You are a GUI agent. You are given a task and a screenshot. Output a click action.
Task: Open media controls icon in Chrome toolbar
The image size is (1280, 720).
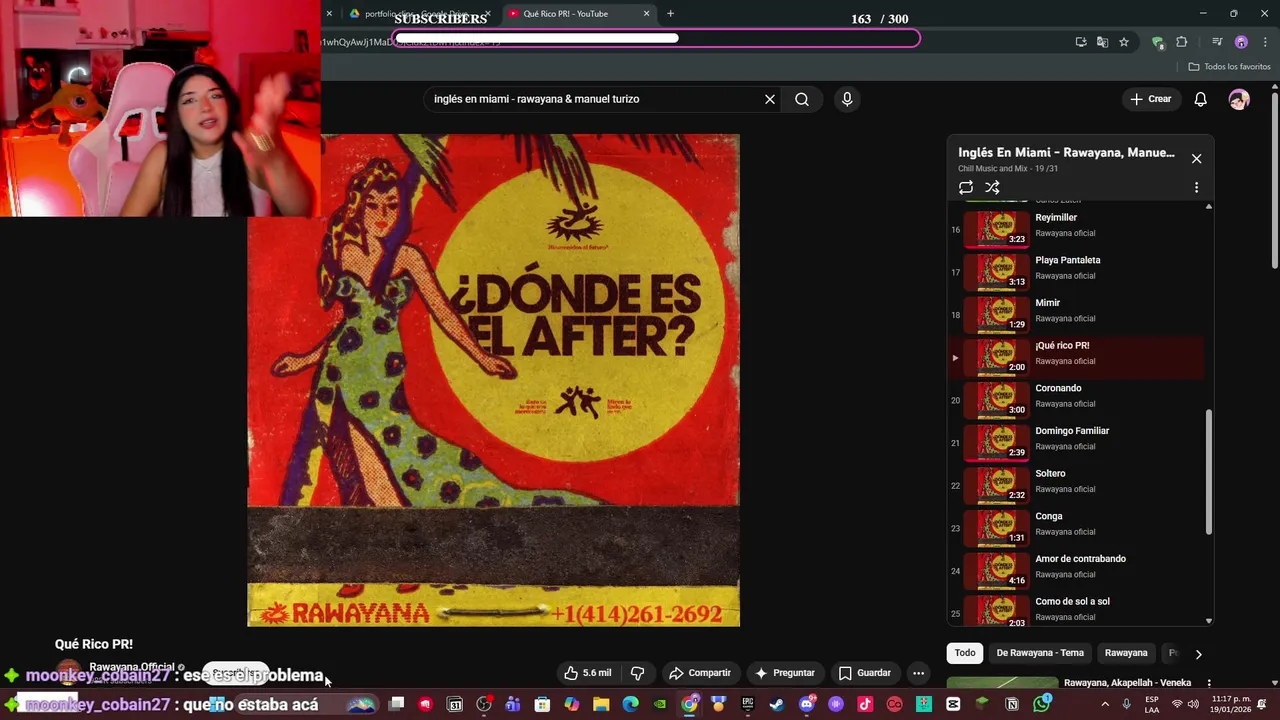click(x=1217, y=42)
